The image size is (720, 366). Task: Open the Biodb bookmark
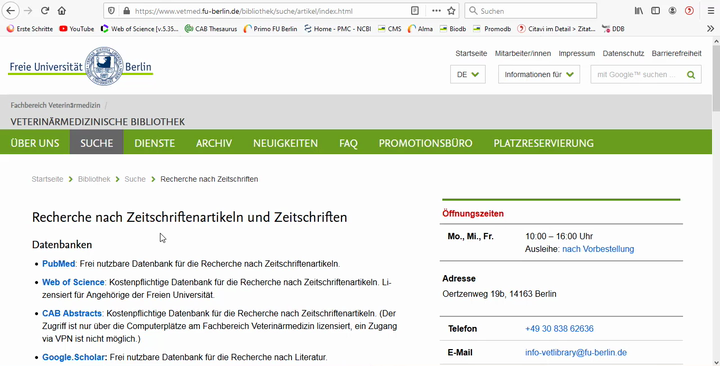click(x=453, y=28)
